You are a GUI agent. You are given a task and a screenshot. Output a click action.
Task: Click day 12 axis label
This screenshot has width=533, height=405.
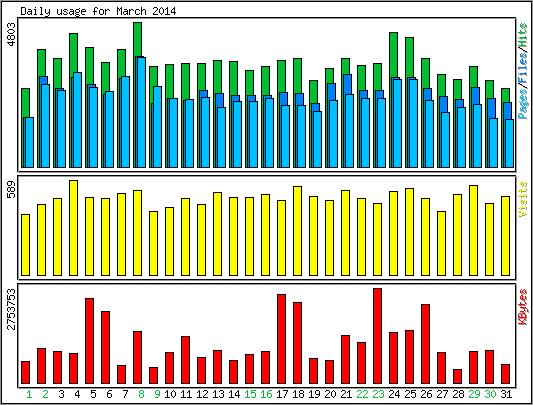(202, 394)
